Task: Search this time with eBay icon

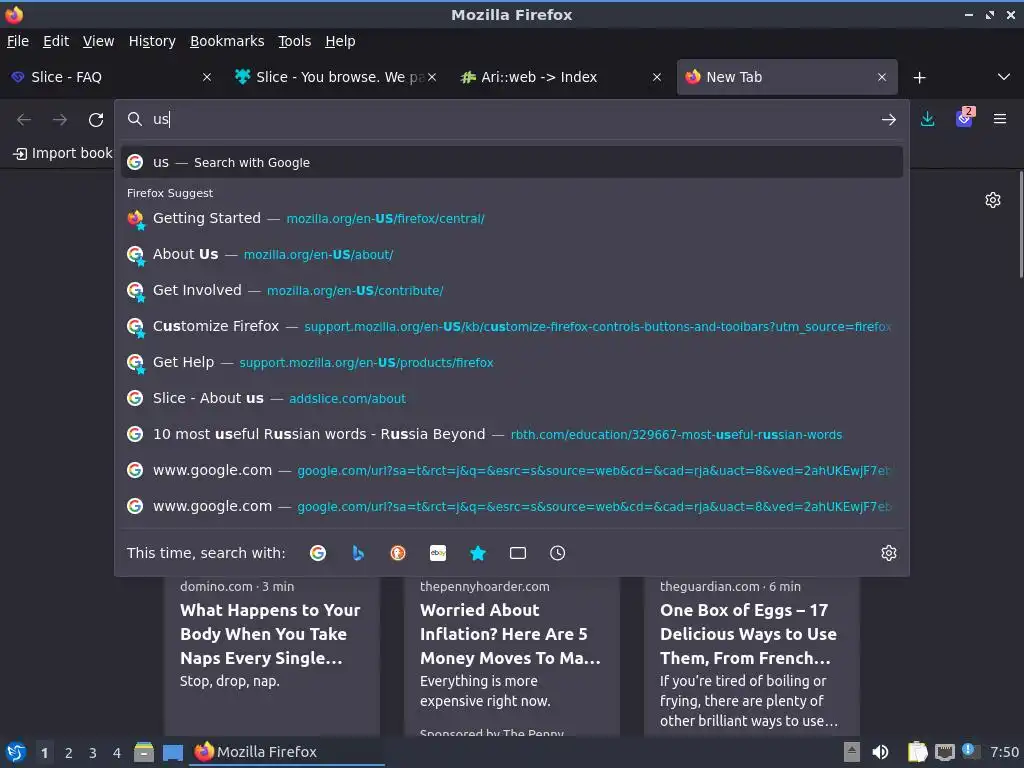Action: (x=438, y=553)
